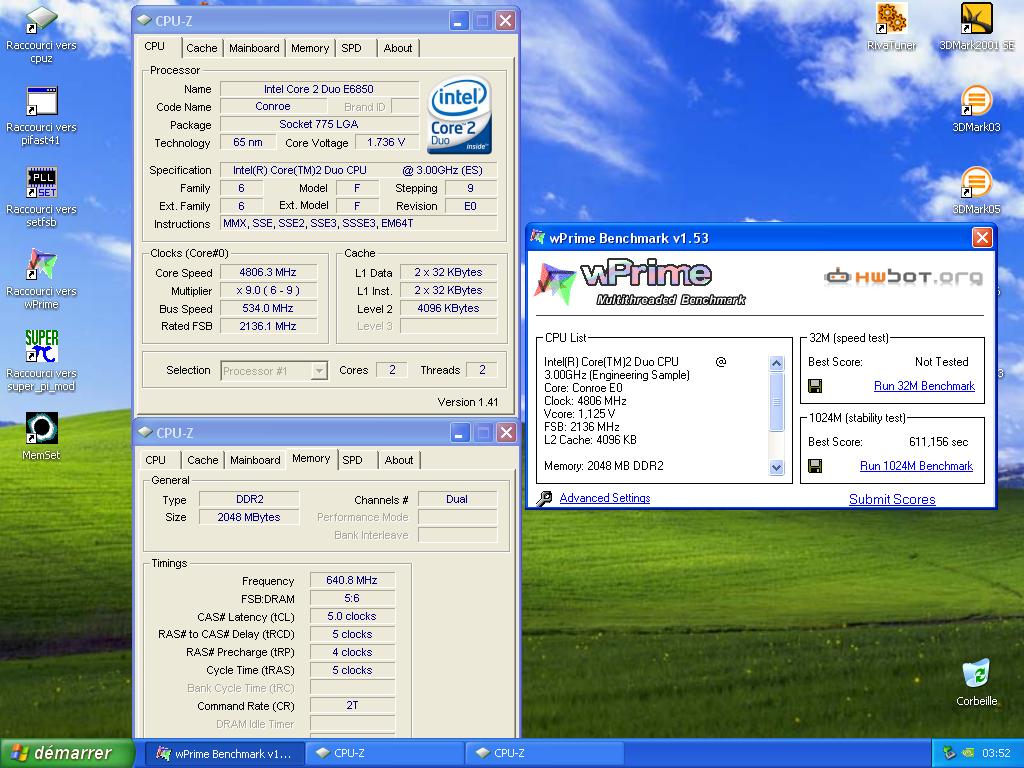Click the FSB:DRAM 5:6 value

[351, 598]
